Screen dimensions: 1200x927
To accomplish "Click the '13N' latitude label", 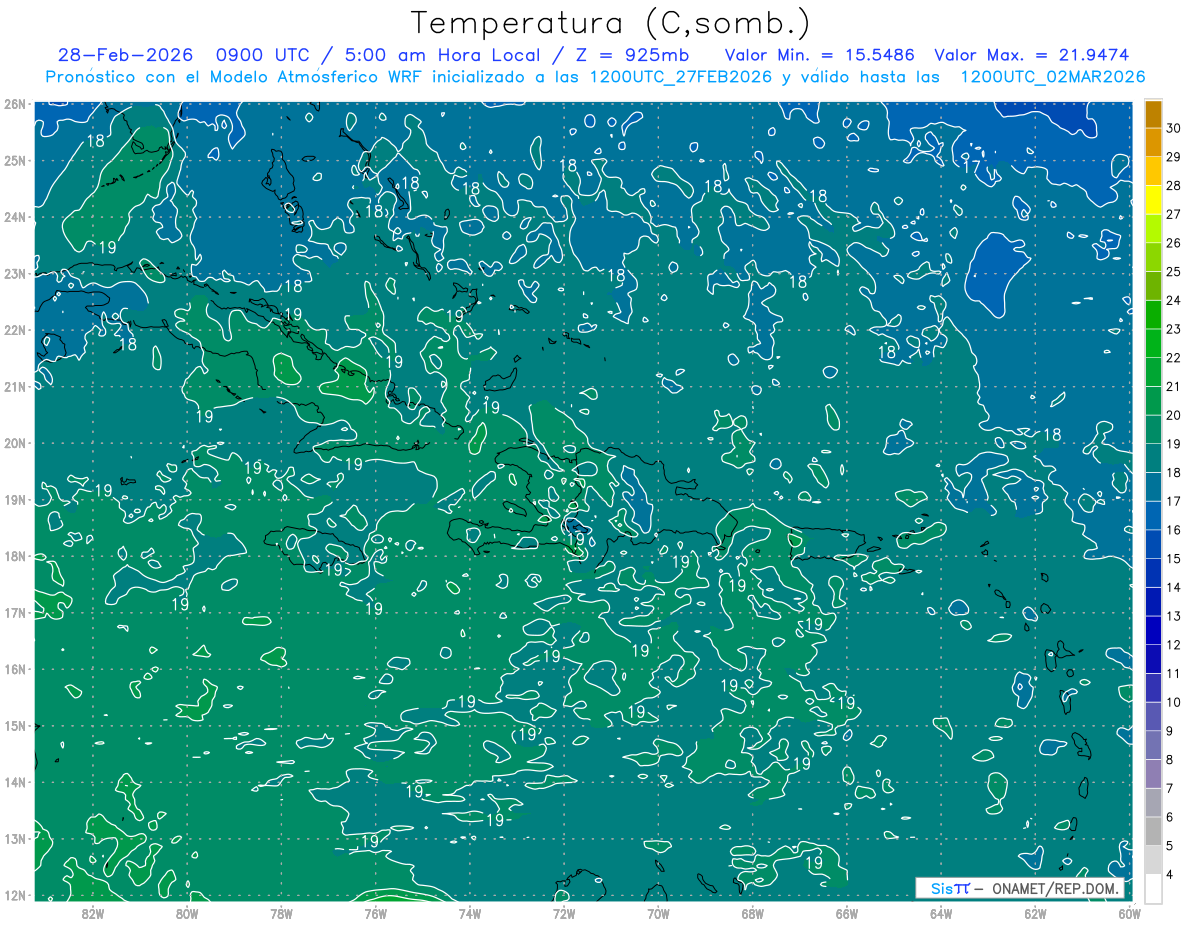I will click(16, 838).
